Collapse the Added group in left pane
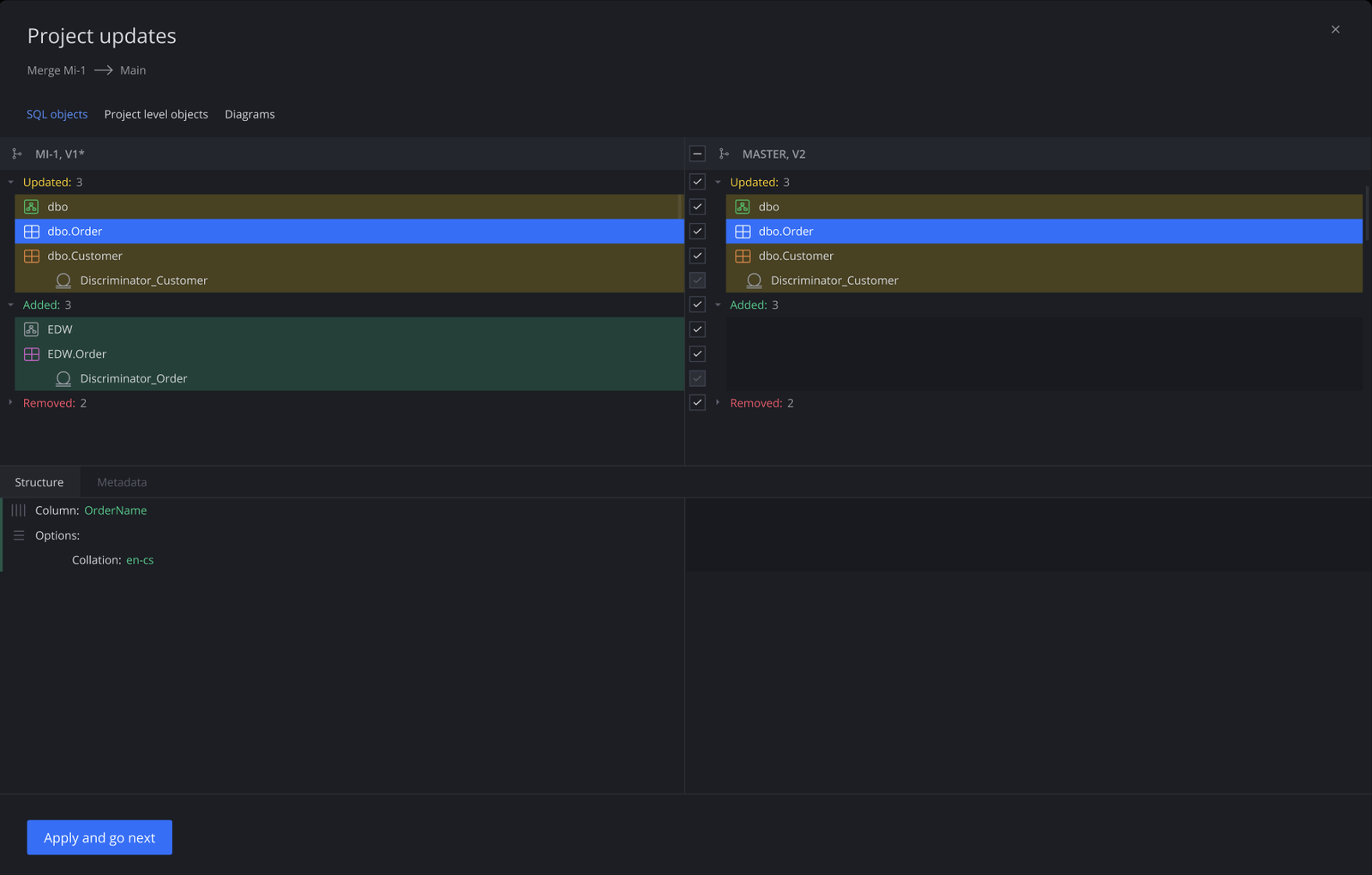Viewport: 1372px width, 875px height. point(10,305)
